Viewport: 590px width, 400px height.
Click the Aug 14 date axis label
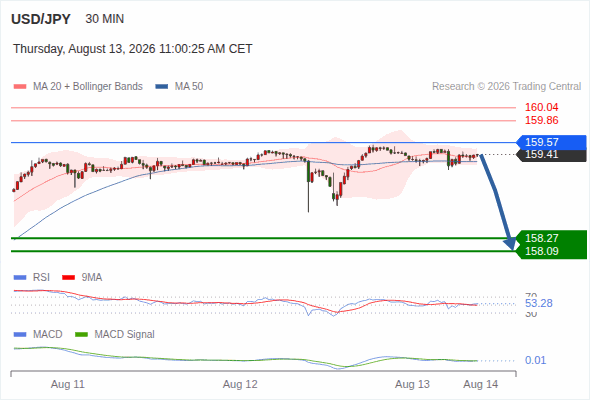tap(481, 385)
